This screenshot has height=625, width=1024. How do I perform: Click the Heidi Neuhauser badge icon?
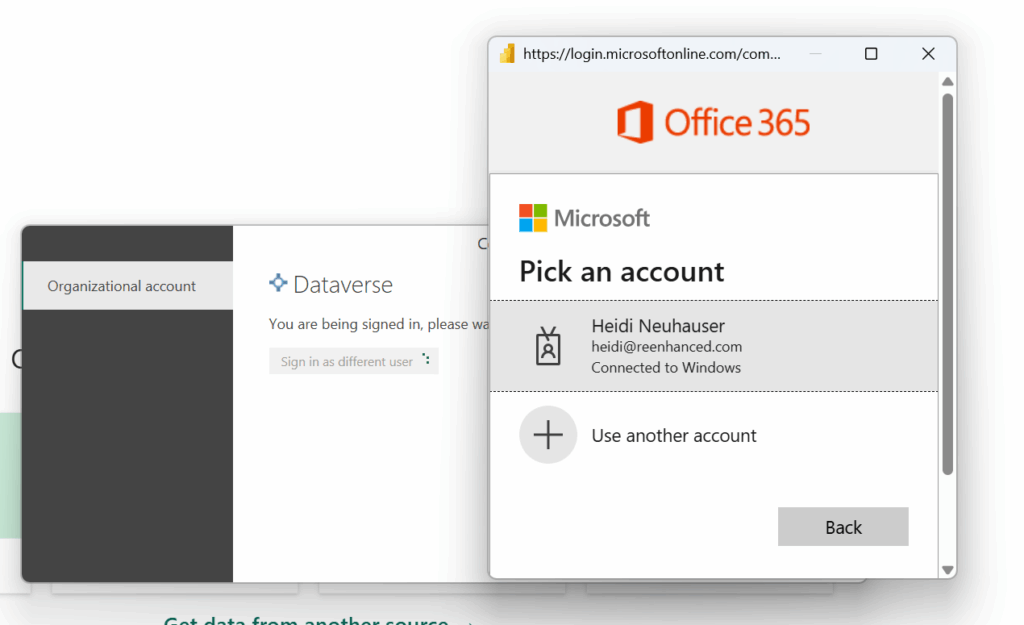pyautogui.click(x=548, y=346)
